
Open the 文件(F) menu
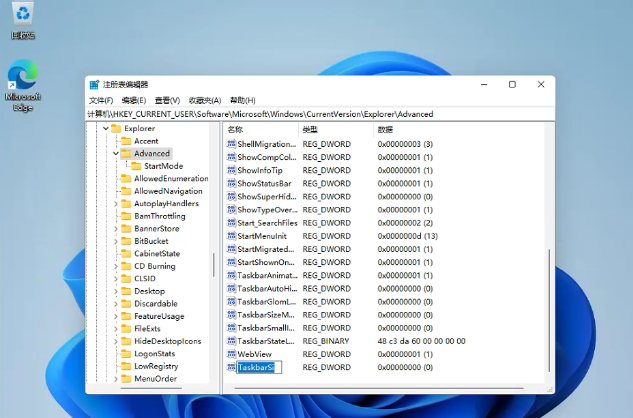(x=101, y=100)
